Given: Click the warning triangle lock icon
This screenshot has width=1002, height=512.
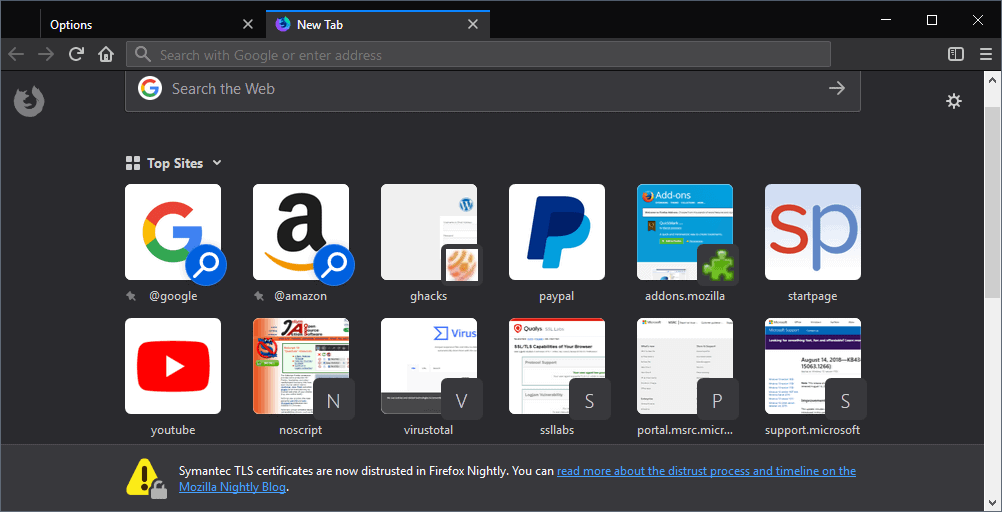Looking at the screenshot, I should pos(146,478).
